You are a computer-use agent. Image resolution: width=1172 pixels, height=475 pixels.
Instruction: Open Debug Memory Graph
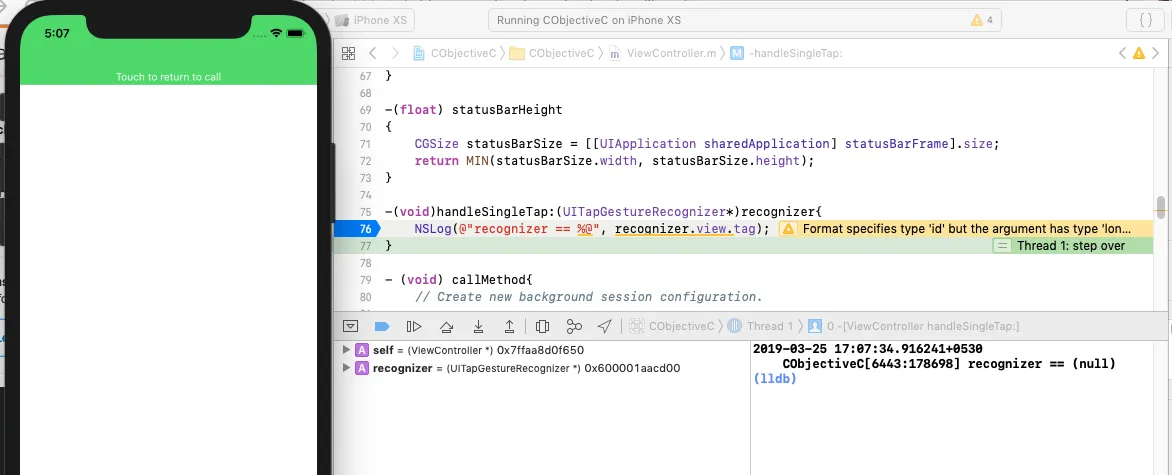click(x=574, y=326)
